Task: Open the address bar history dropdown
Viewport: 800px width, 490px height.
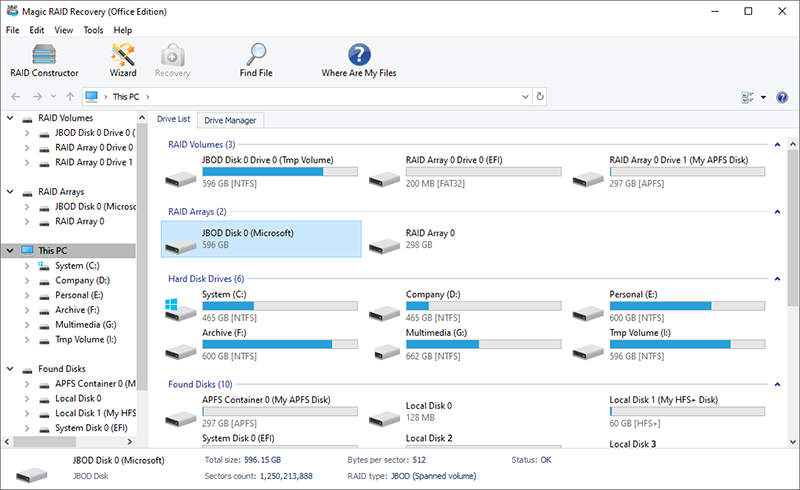Action: [525, 96]
